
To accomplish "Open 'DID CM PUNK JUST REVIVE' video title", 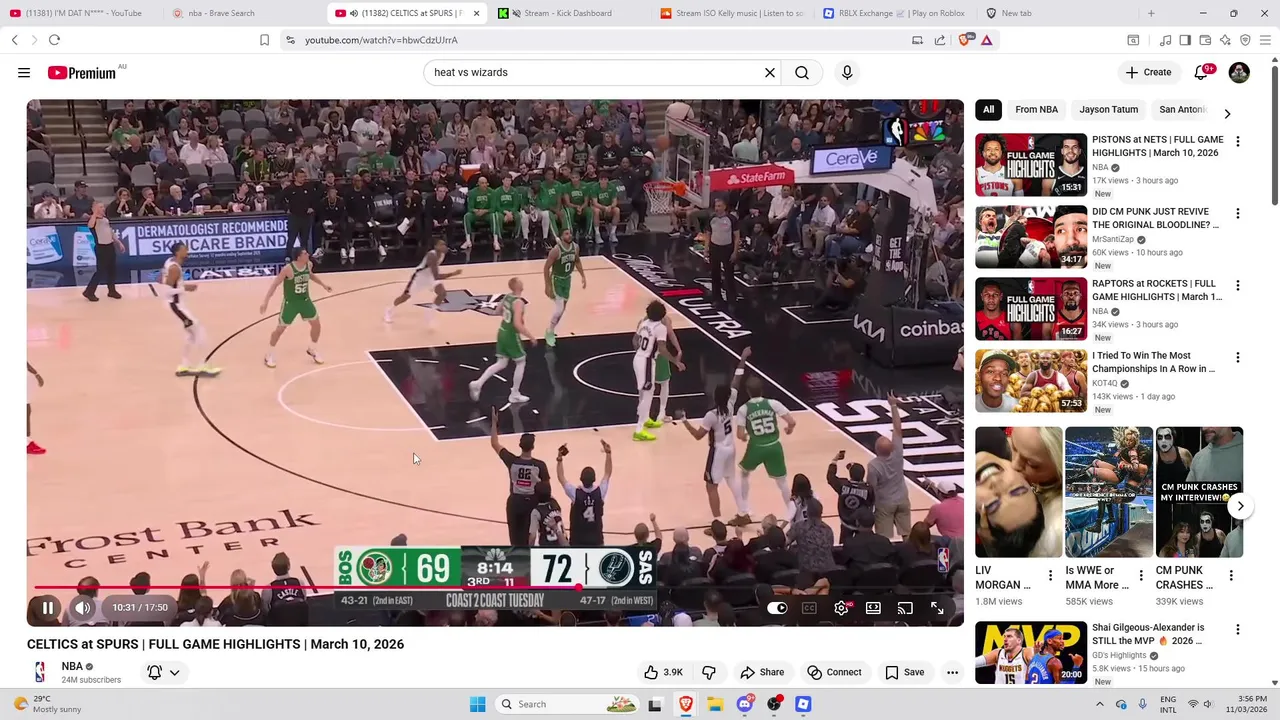I will click(x=1155, y=218).
